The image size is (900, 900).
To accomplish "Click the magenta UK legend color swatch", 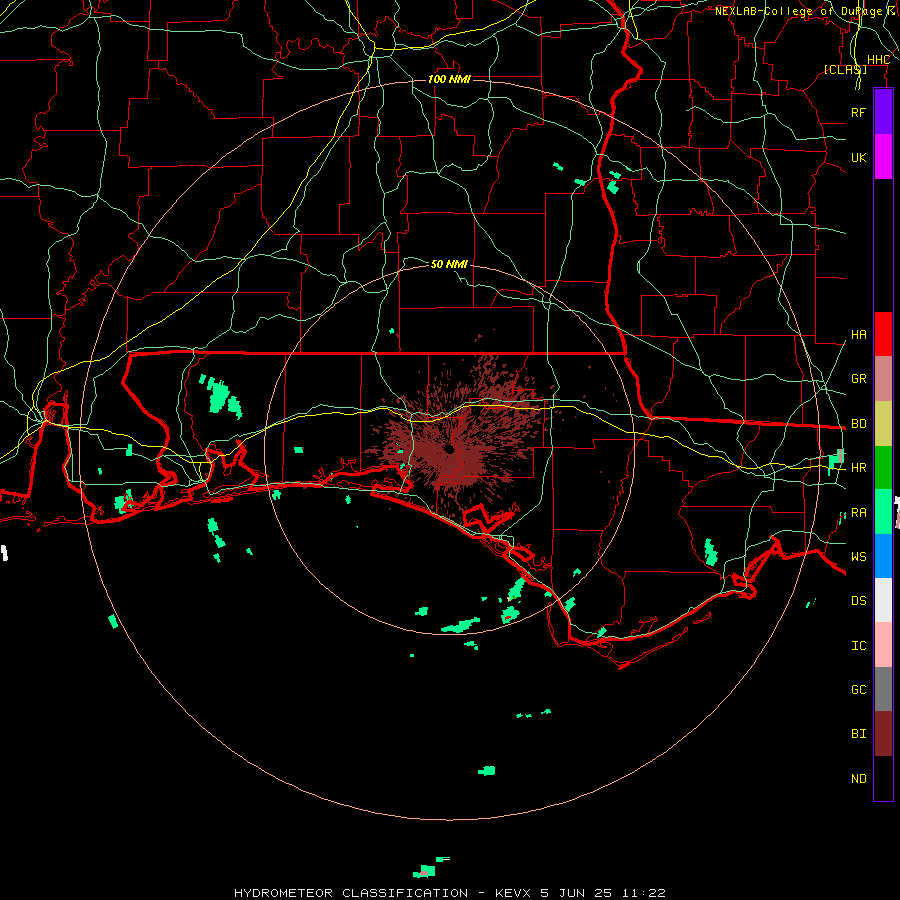I will pos(883,157).
